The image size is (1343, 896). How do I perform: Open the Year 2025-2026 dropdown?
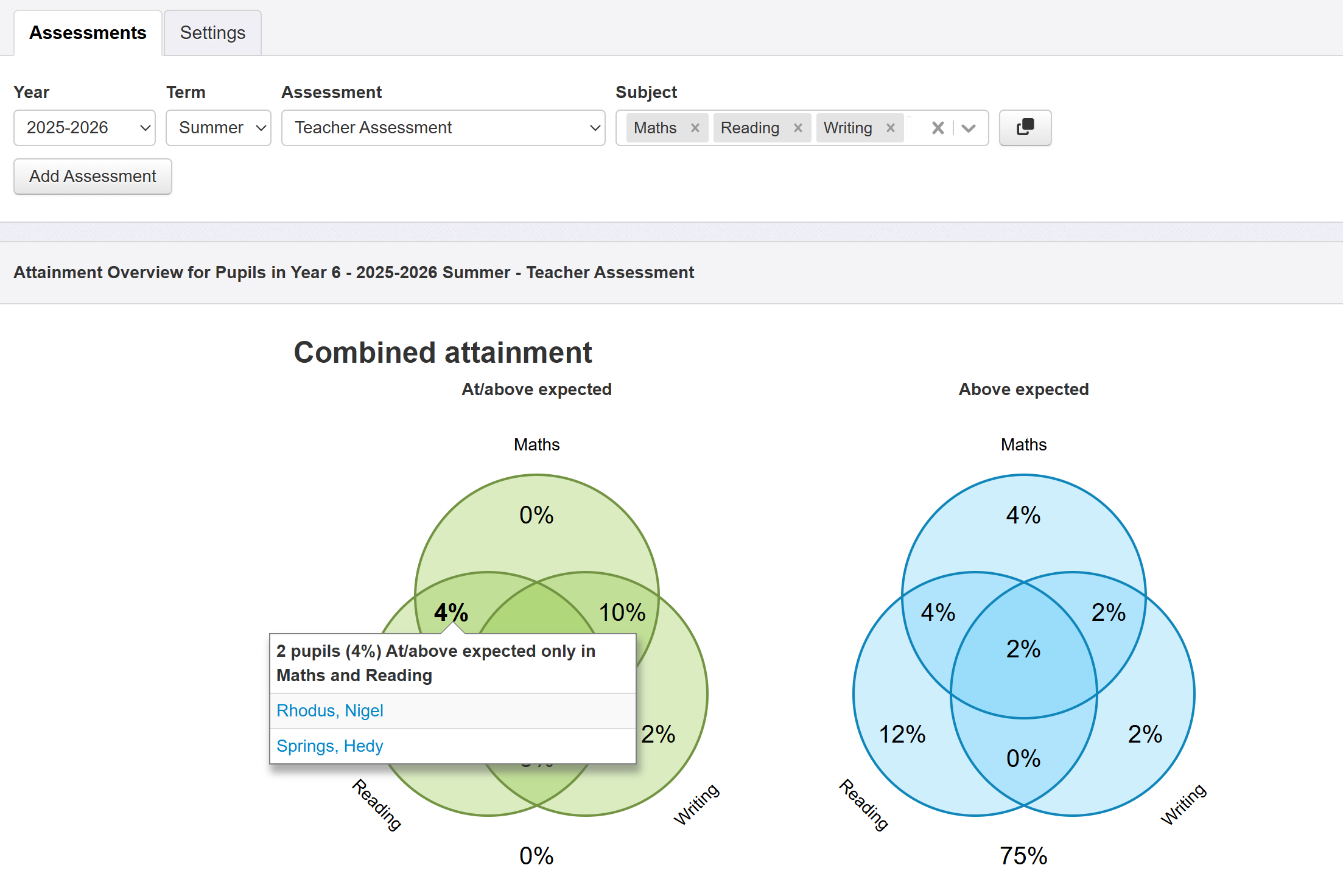click(x=85, y=128)
